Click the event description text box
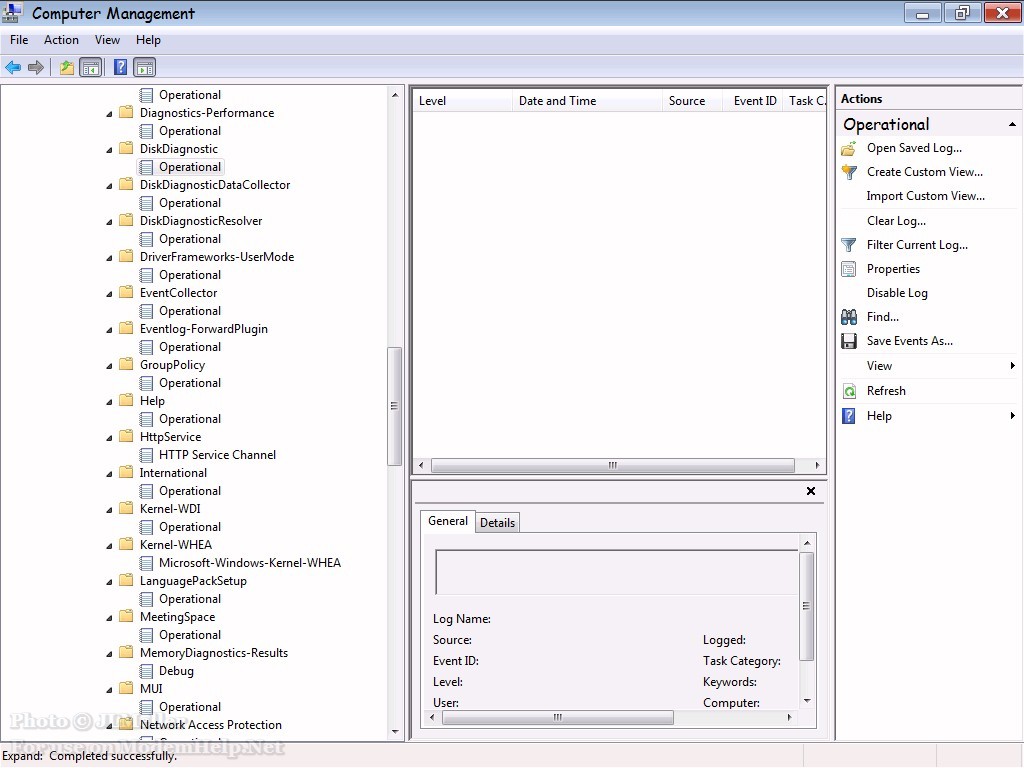This screenshot has height=768, width=1024. tap(616, 572)
